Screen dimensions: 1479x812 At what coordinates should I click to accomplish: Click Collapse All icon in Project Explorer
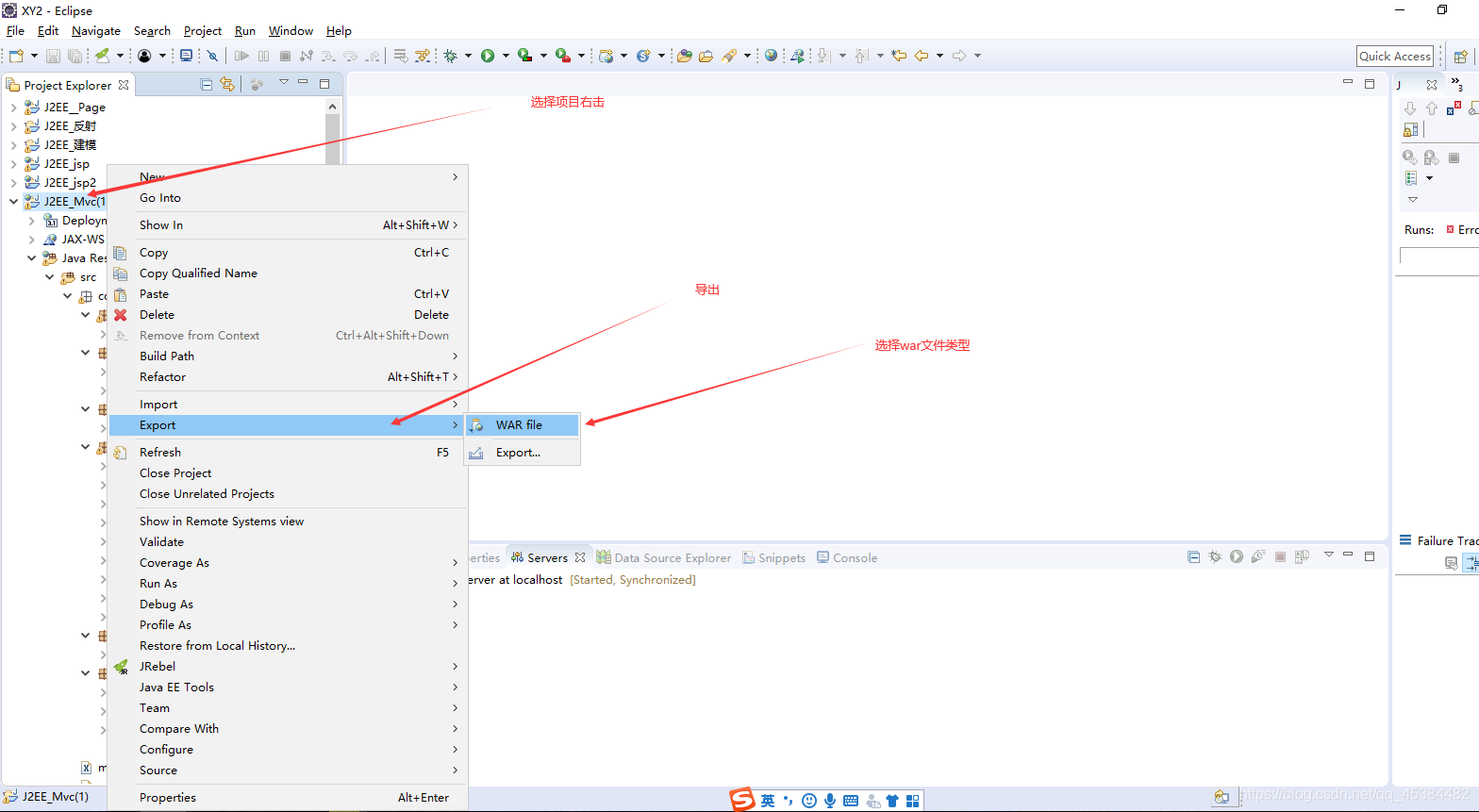point(207,84)
